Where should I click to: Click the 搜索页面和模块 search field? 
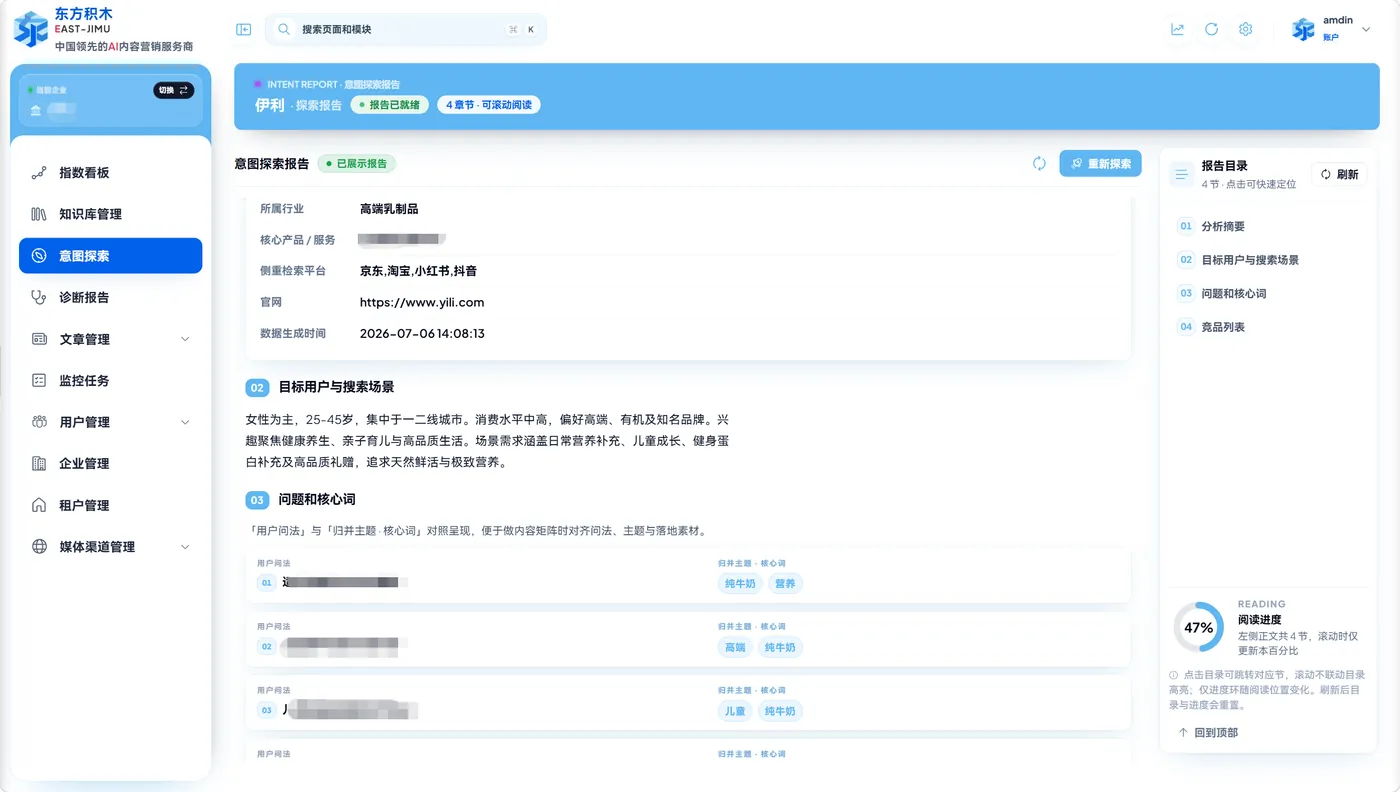point(405,30)
